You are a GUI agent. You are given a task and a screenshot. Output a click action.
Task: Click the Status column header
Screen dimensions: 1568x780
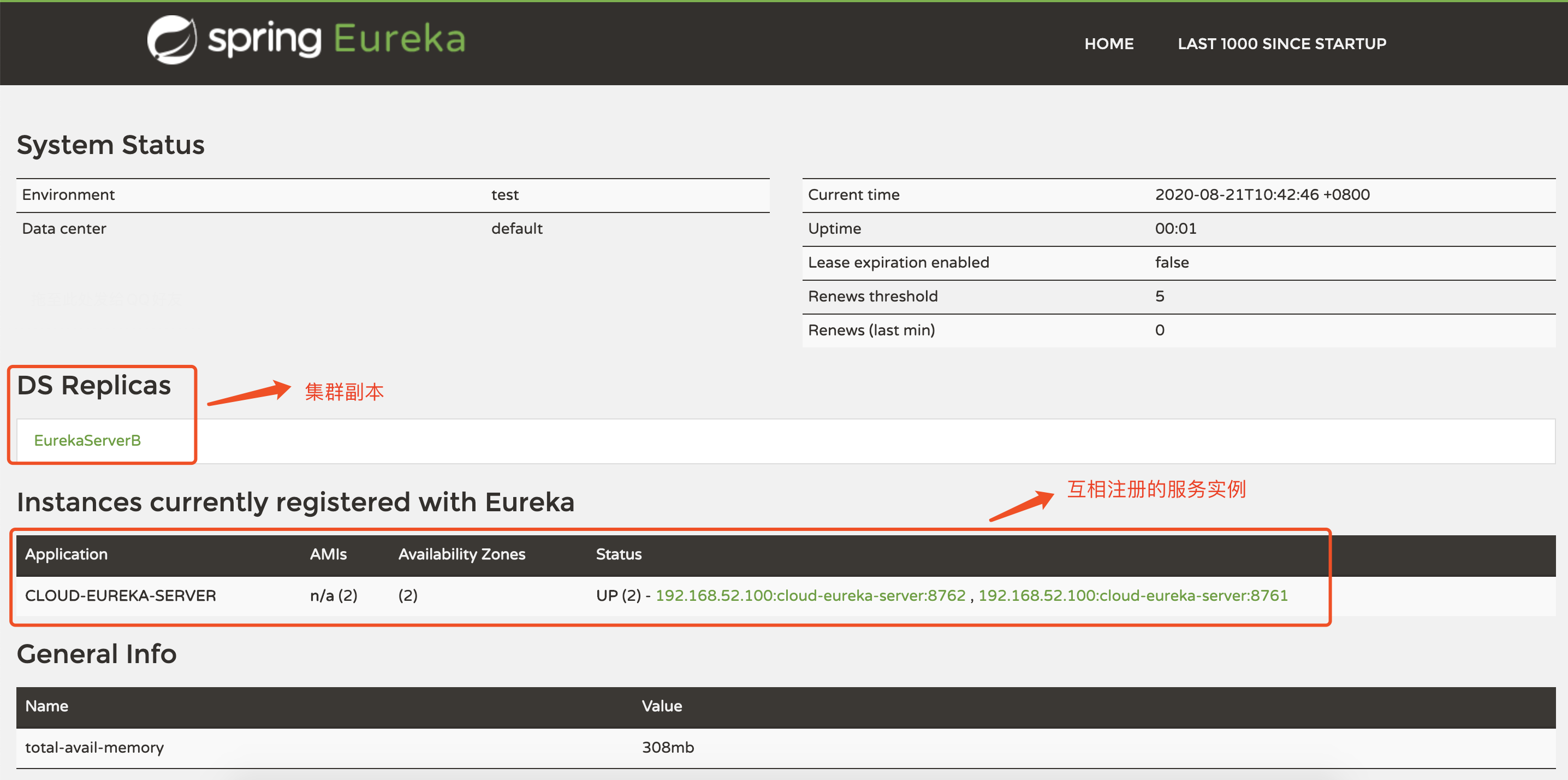pos(619,554)
